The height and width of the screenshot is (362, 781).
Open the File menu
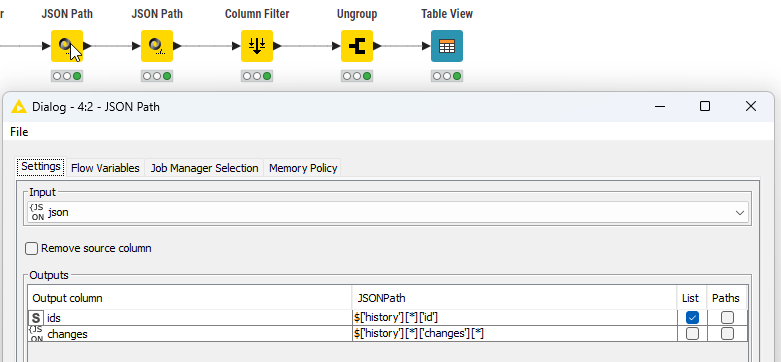click(19, 132)
